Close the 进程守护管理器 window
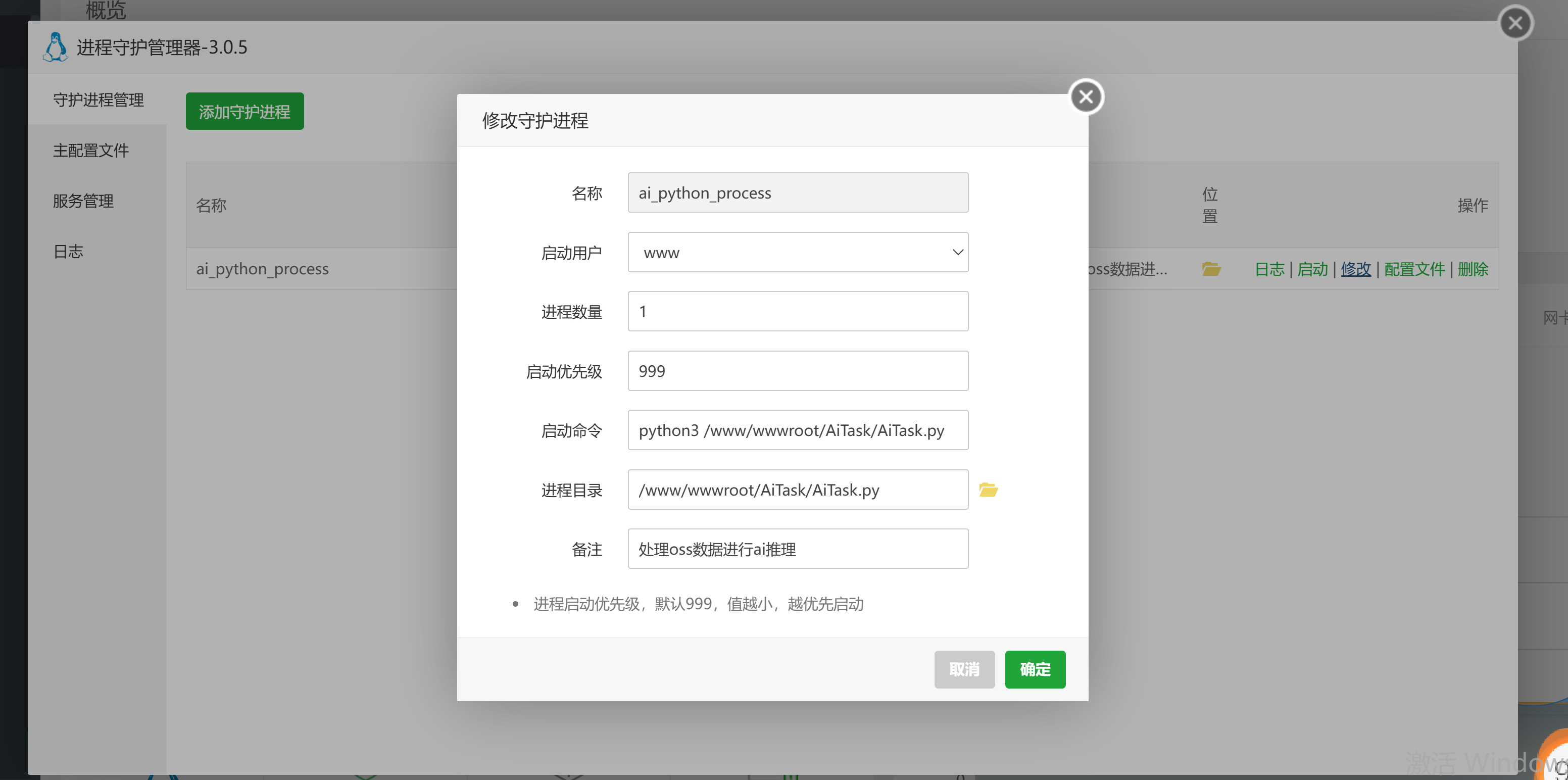 [1515, 23]
